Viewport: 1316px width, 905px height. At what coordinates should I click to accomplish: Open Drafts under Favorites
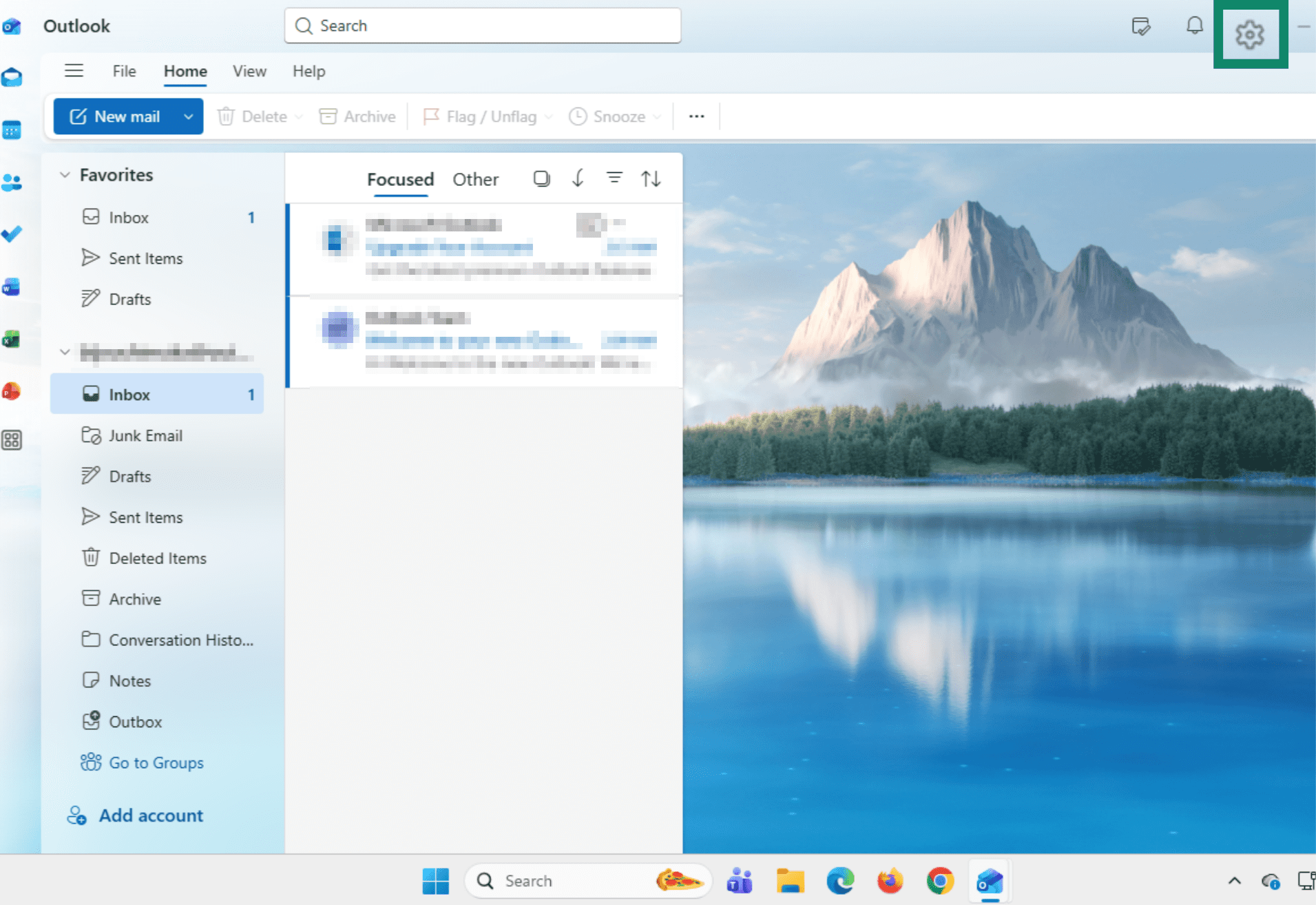tap(158, 299)
